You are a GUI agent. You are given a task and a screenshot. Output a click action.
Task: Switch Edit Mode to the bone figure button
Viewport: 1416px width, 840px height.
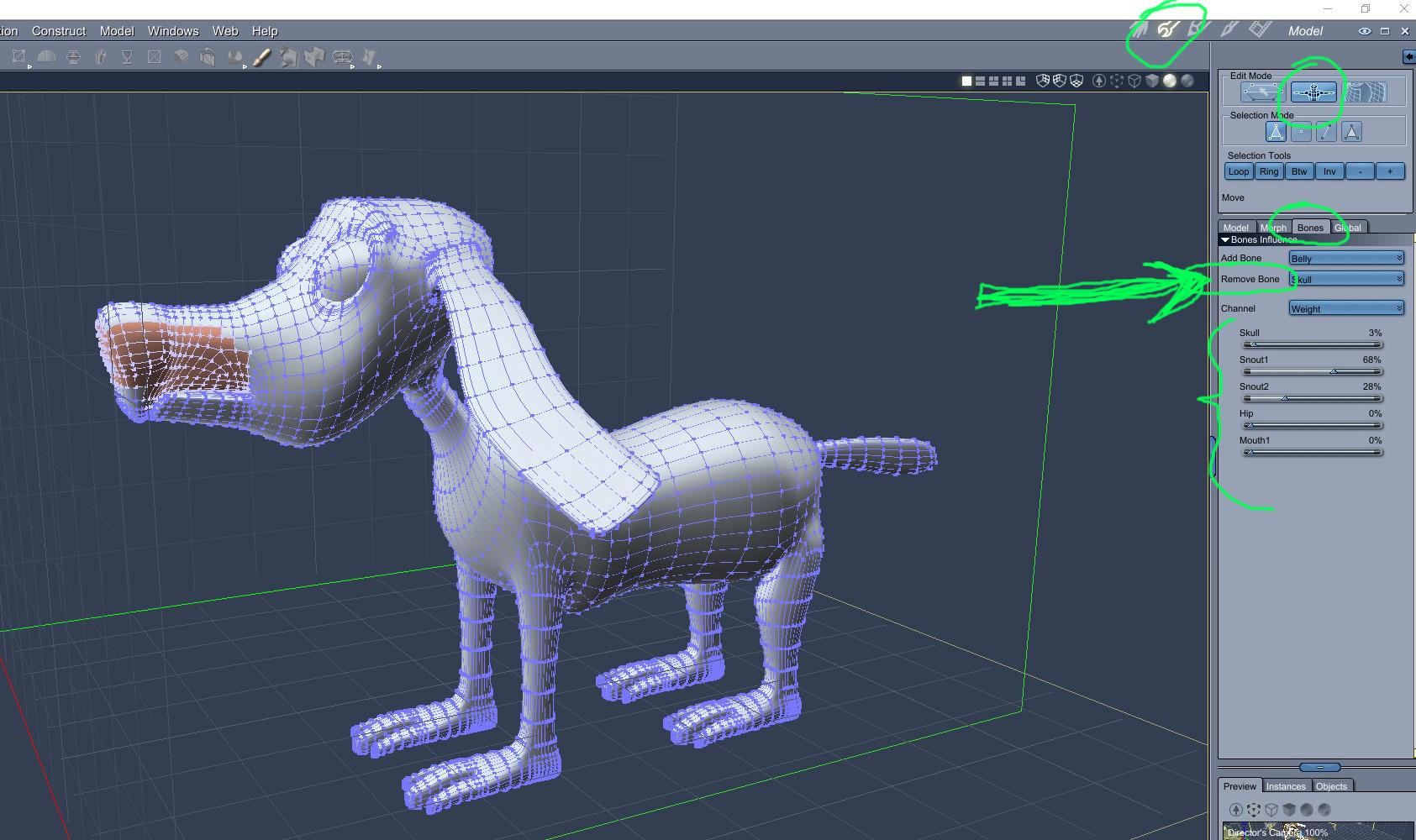[1313, 92]
